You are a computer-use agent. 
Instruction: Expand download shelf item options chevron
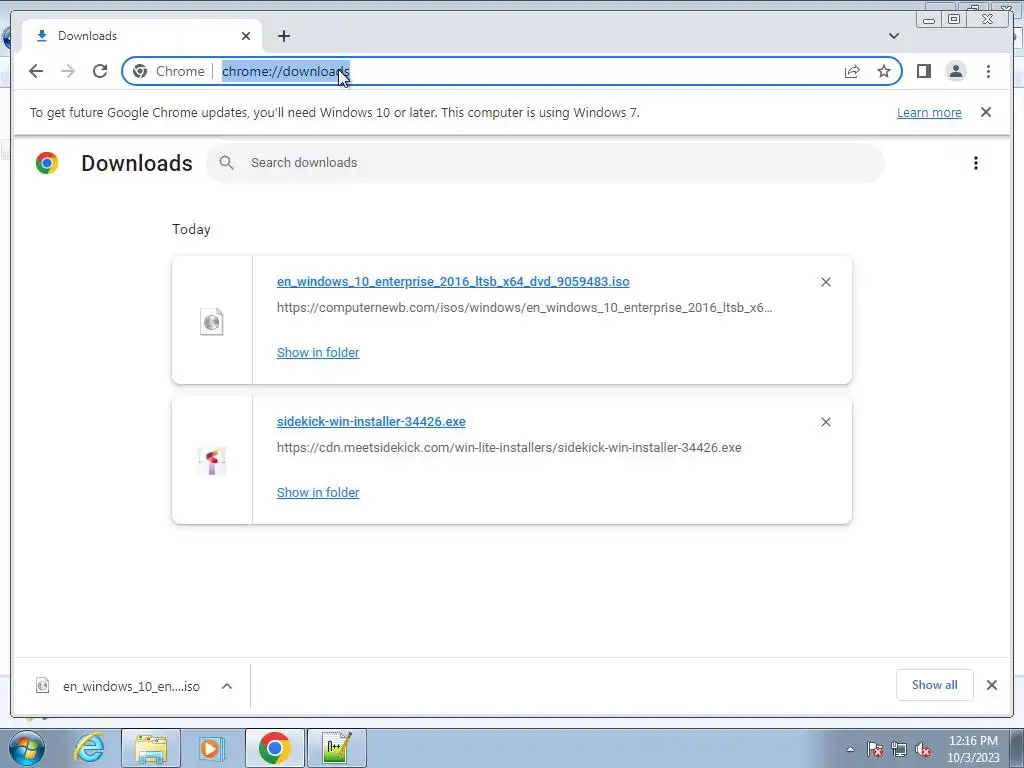click(227, 686)
